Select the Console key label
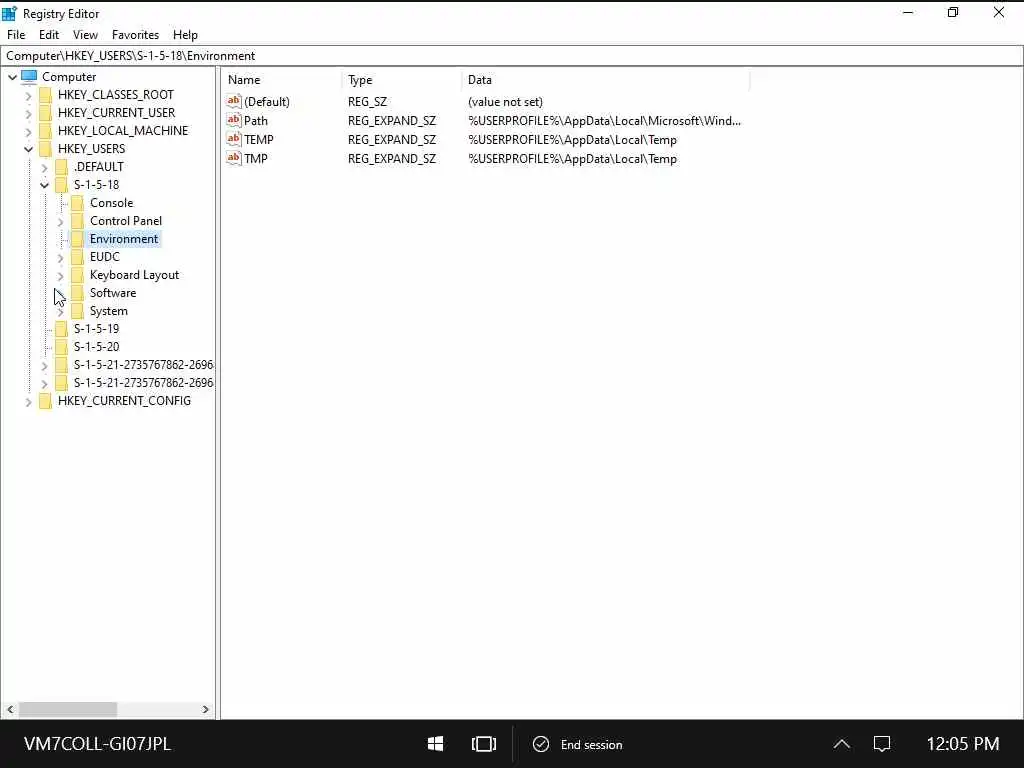Screen dimensions: 1024x768 111,203
